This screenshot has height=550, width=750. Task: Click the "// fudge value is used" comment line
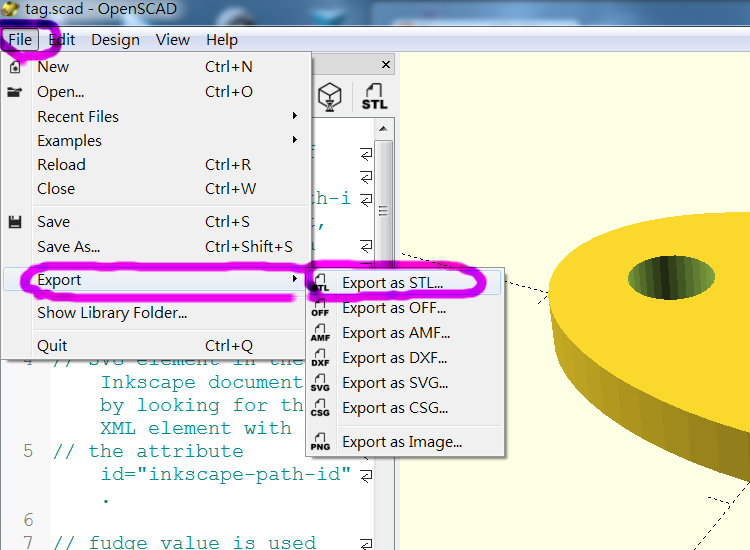(x=184, y=542)
